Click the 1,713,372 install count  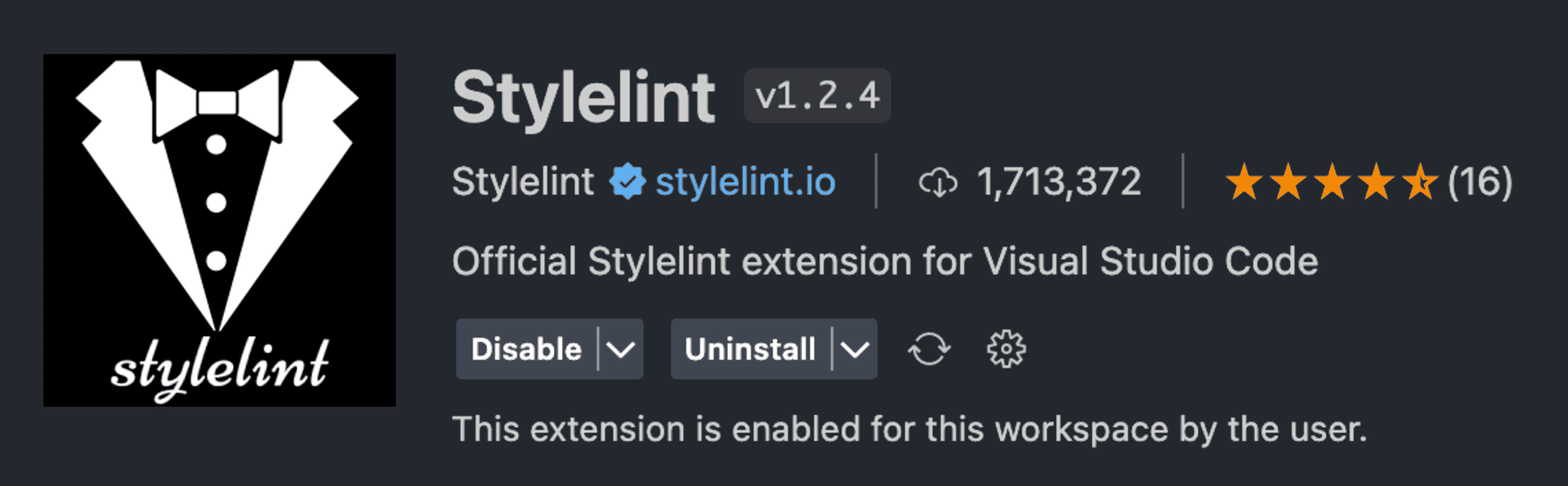click(1059, 182)
